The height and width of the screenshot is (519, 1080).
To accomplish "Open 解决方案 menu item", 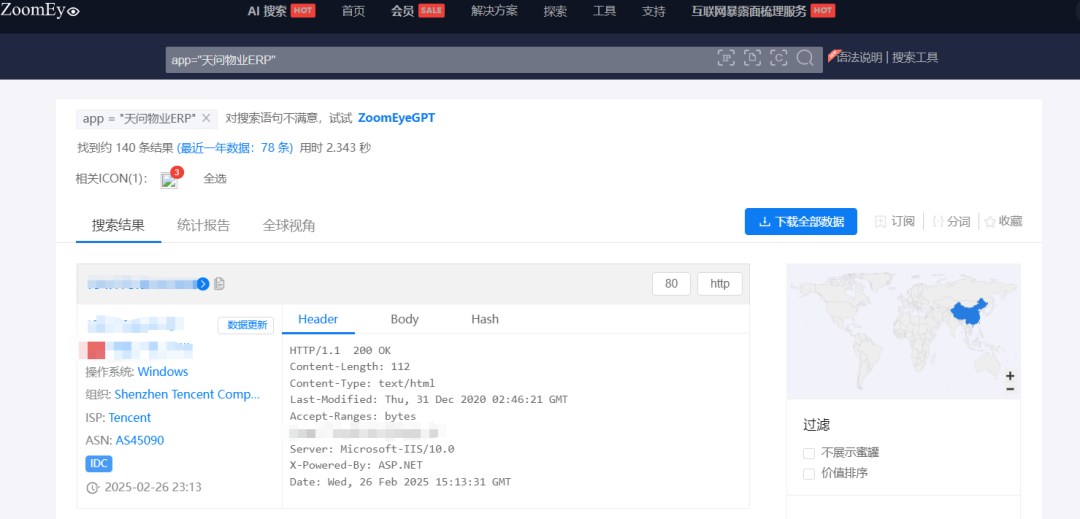I will click(494, 11).
